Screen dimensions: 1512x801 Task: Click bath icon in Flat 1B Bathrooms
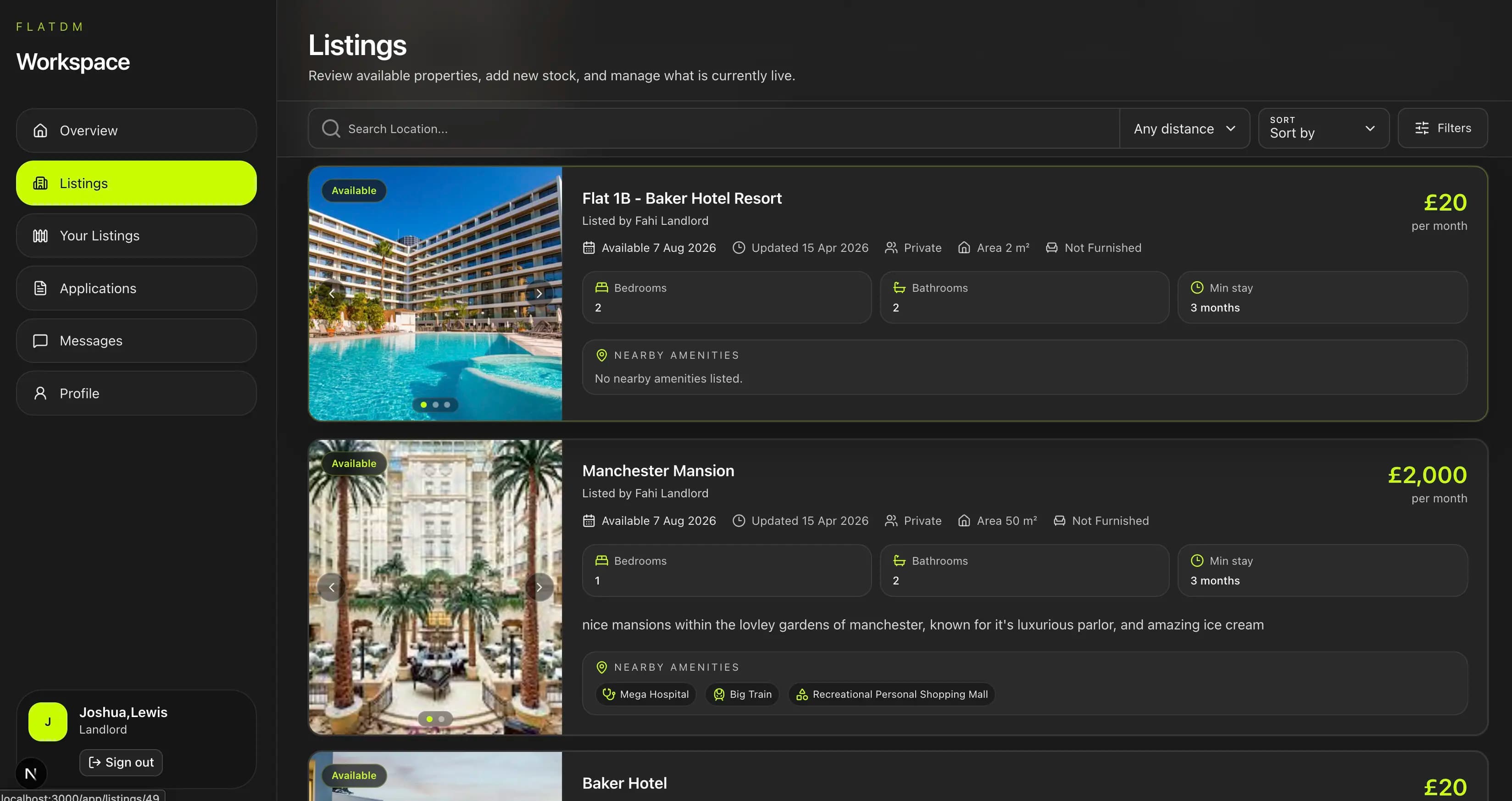tap(899, 288)
